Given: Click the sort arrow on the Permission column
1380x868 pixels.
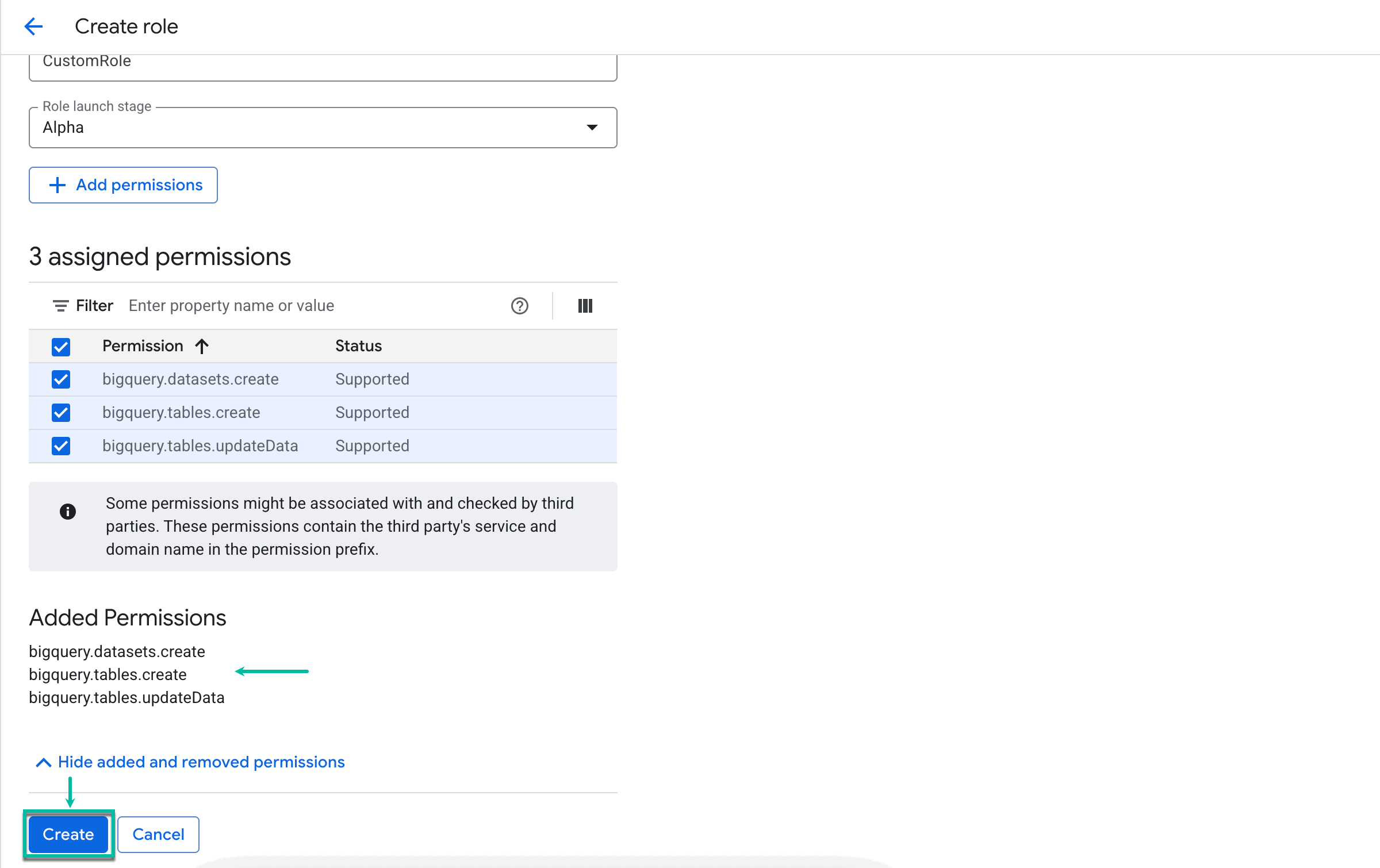Looking at the screenshot, I should tap(201, 345).
